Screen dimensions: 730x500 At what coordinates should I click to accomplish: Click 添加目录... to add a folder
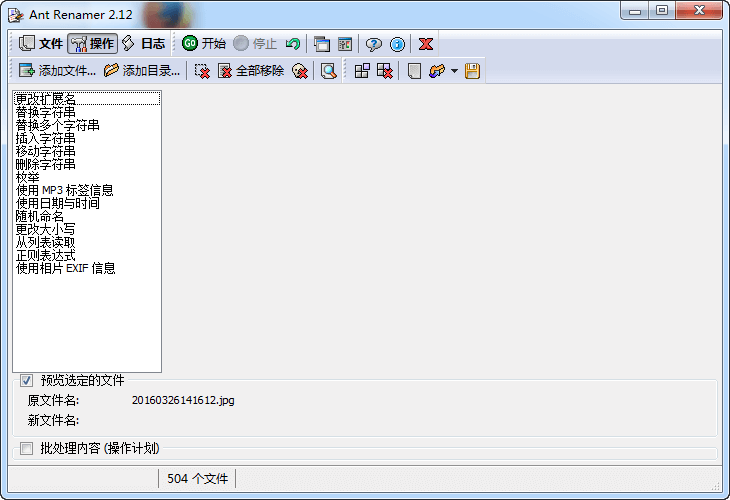click(x=142, y=71)
